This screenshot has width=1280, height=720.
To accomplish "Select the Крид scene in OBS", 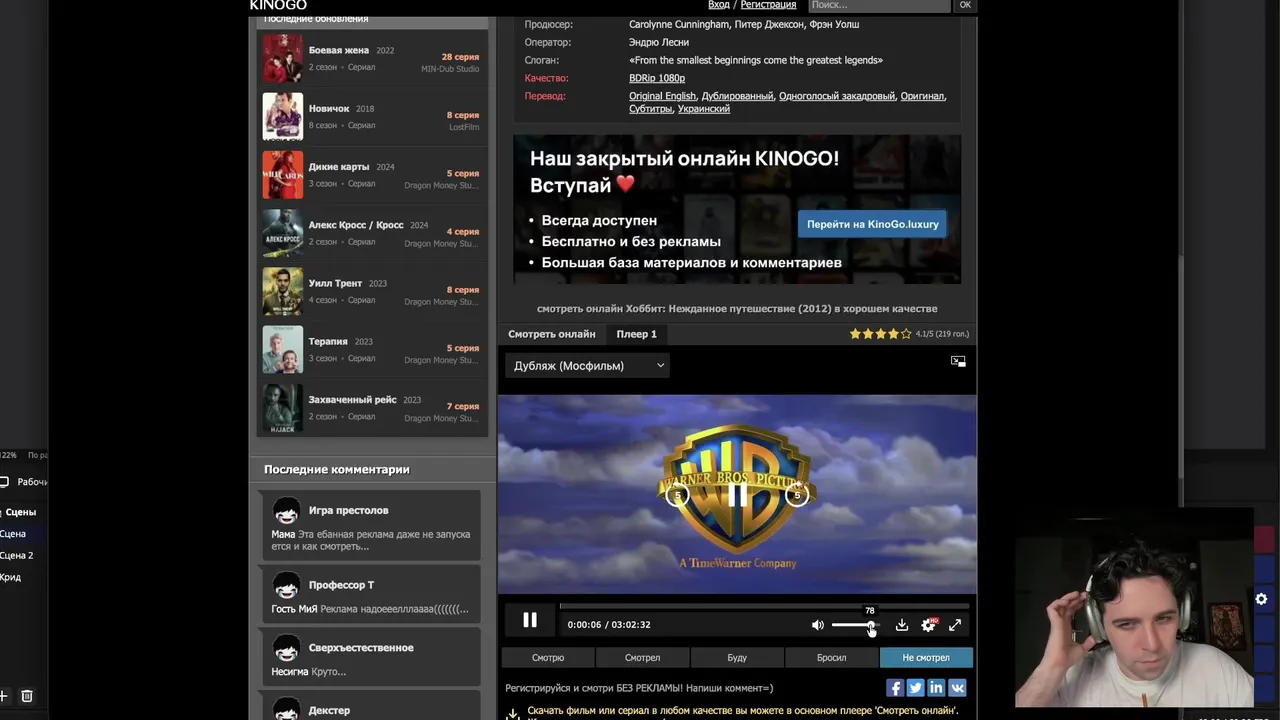I will tap(10, 577).
